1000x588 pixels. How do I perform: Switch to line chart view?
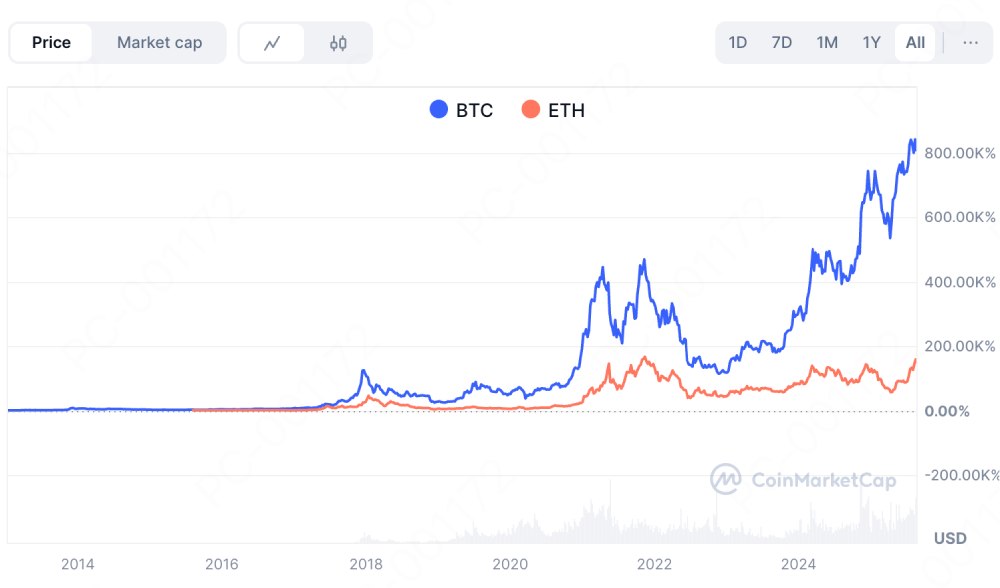tap(272, 43)
